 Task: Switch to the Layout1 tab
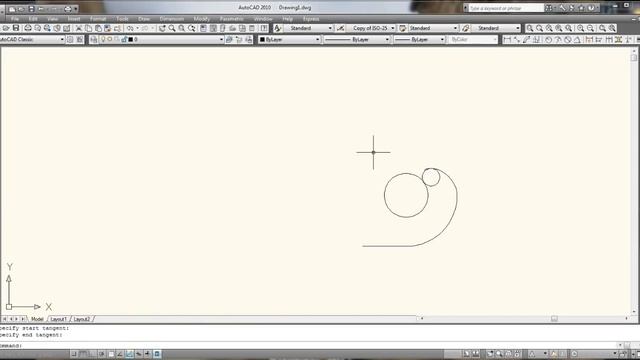pos(58,319)
